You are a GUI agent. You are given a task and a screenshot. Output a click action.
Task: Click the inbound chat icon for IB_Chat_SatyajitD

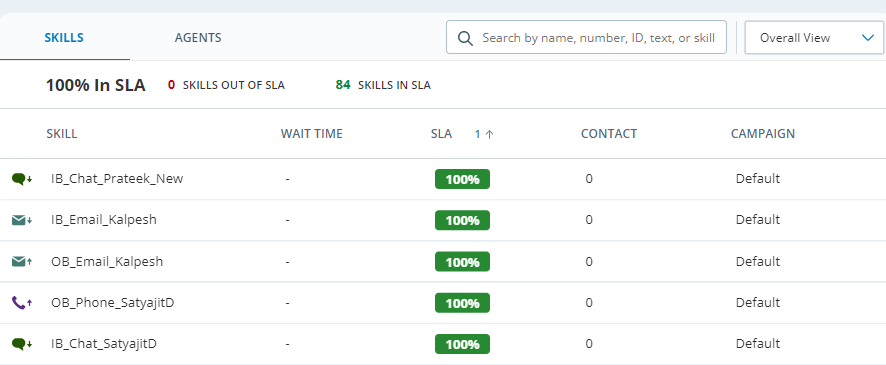[x=21, y=344]
